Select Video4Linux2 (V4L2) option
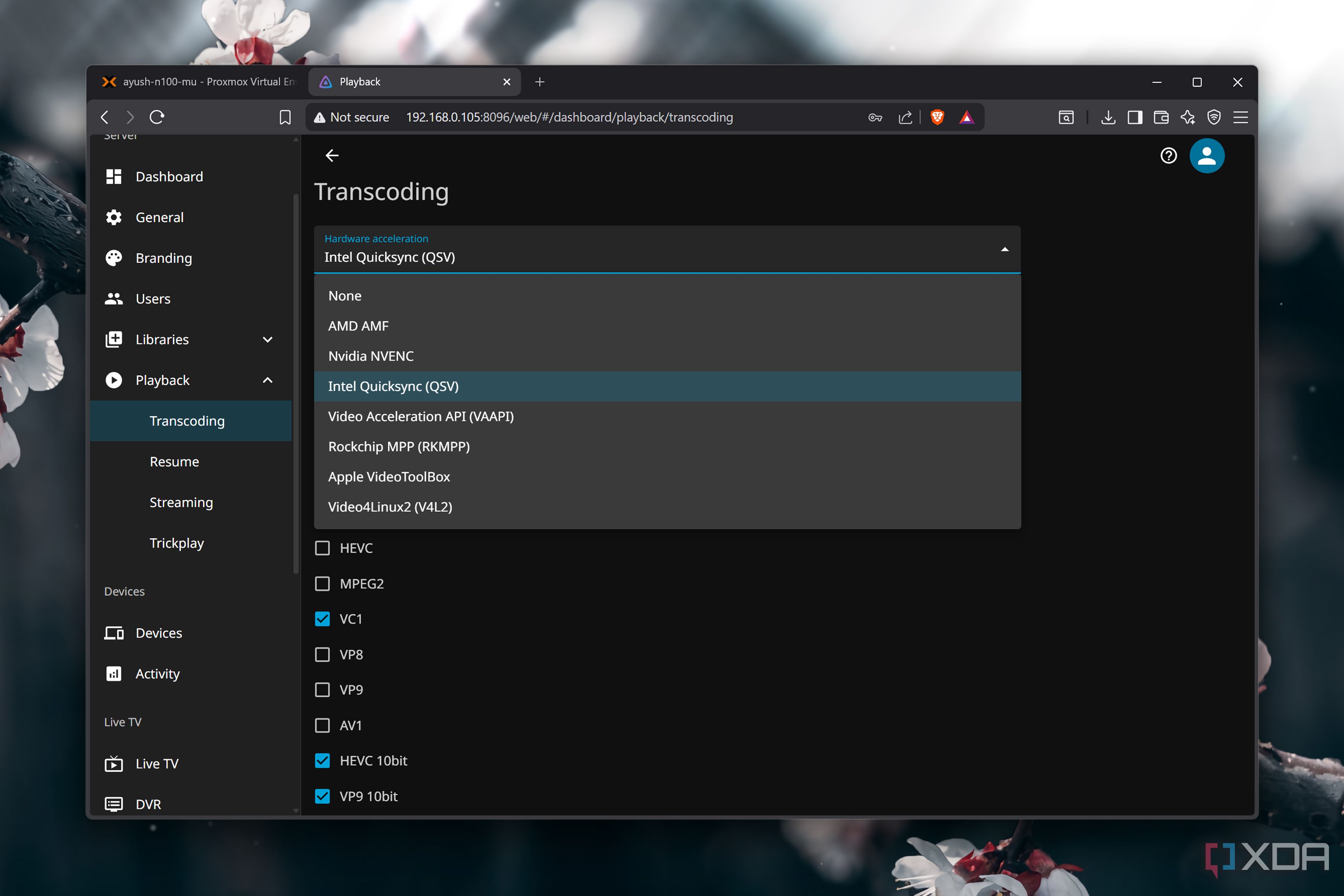Image resolution: width=1344 pixels, height=896 pixels. [x=667, y=507]
